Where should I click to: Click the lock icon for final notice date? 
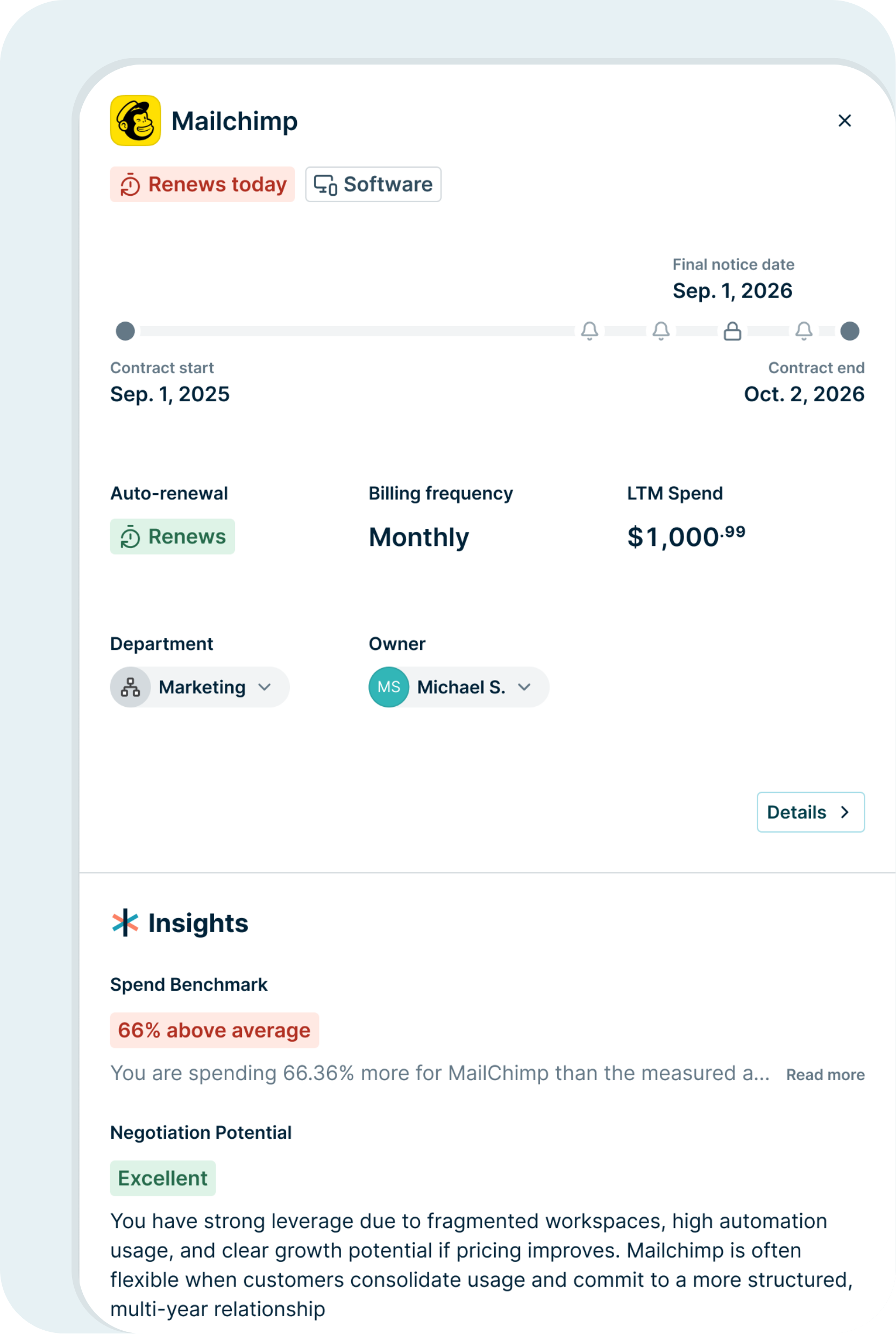[732, 331]
